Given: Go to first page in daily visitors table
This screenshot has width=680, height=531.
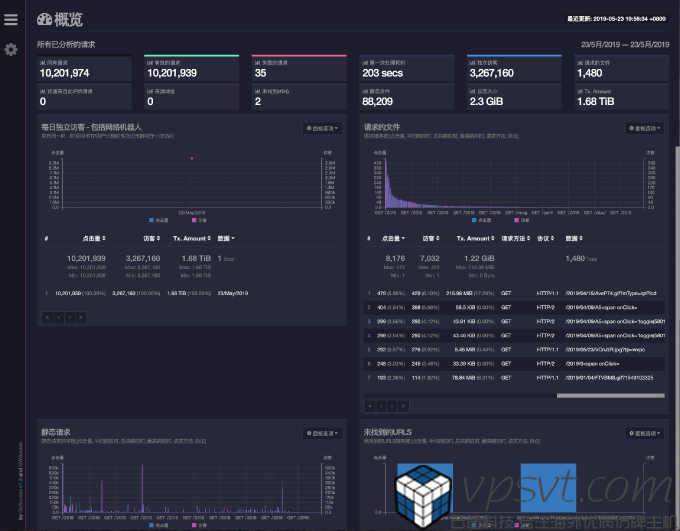Looking at the screenshot, I should (46, 316).
